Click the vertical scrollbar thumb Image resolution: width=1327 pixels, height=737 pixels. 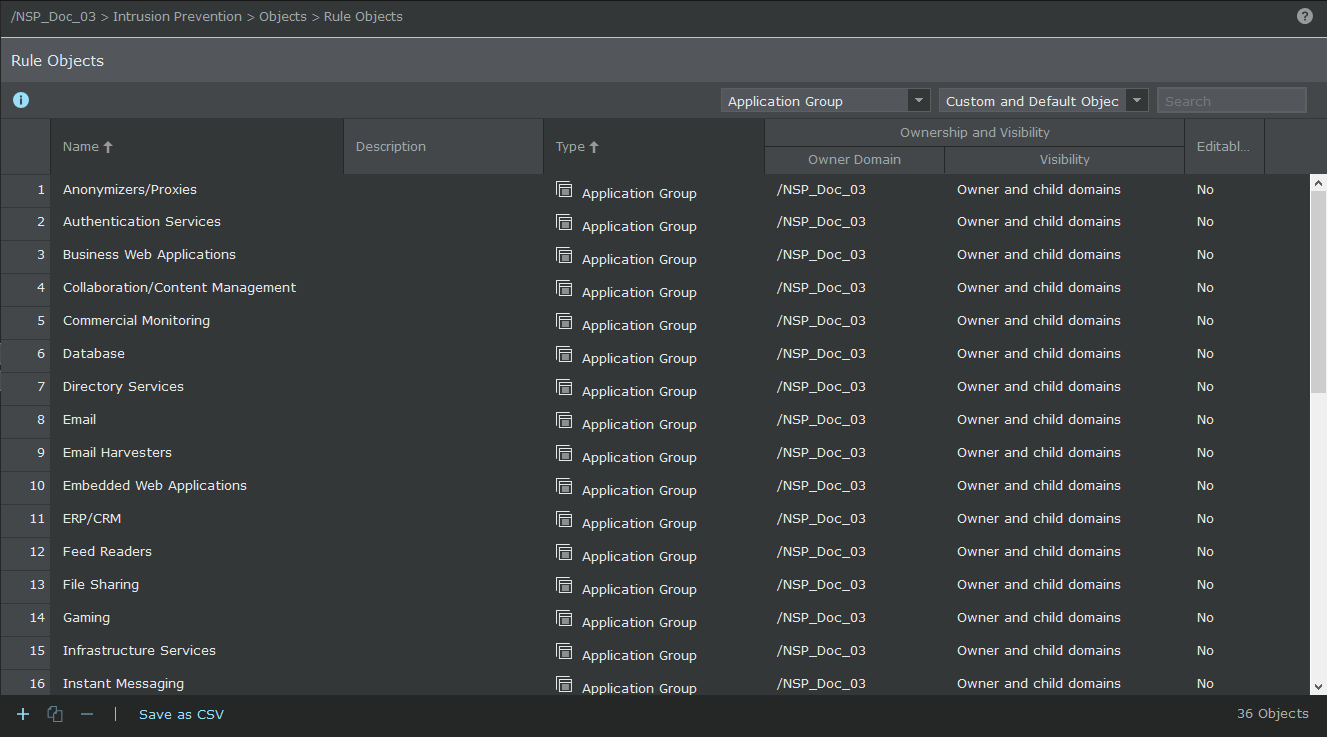tap(1318, 291)
